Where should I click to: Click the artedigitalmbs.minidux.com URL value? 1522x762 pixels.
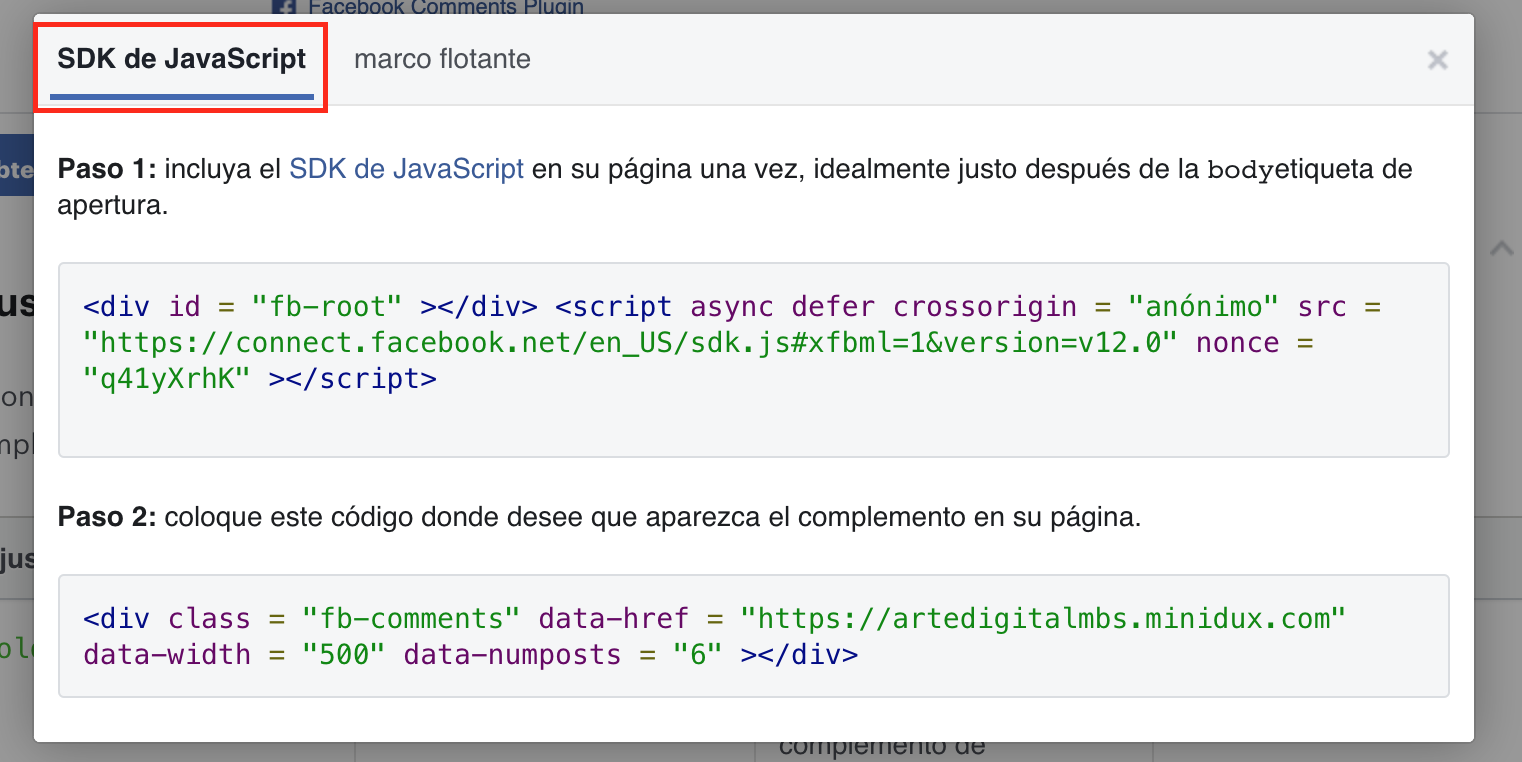coord(1043,619)
